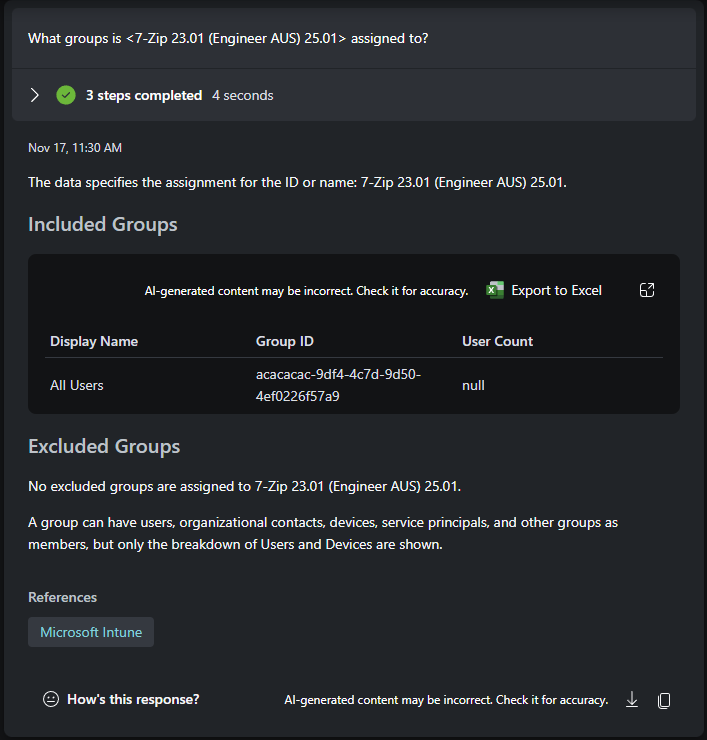707x740 pixels.
Task: Click the Nov 17, 11:30 AM timestamp
Action: point(75,148)
